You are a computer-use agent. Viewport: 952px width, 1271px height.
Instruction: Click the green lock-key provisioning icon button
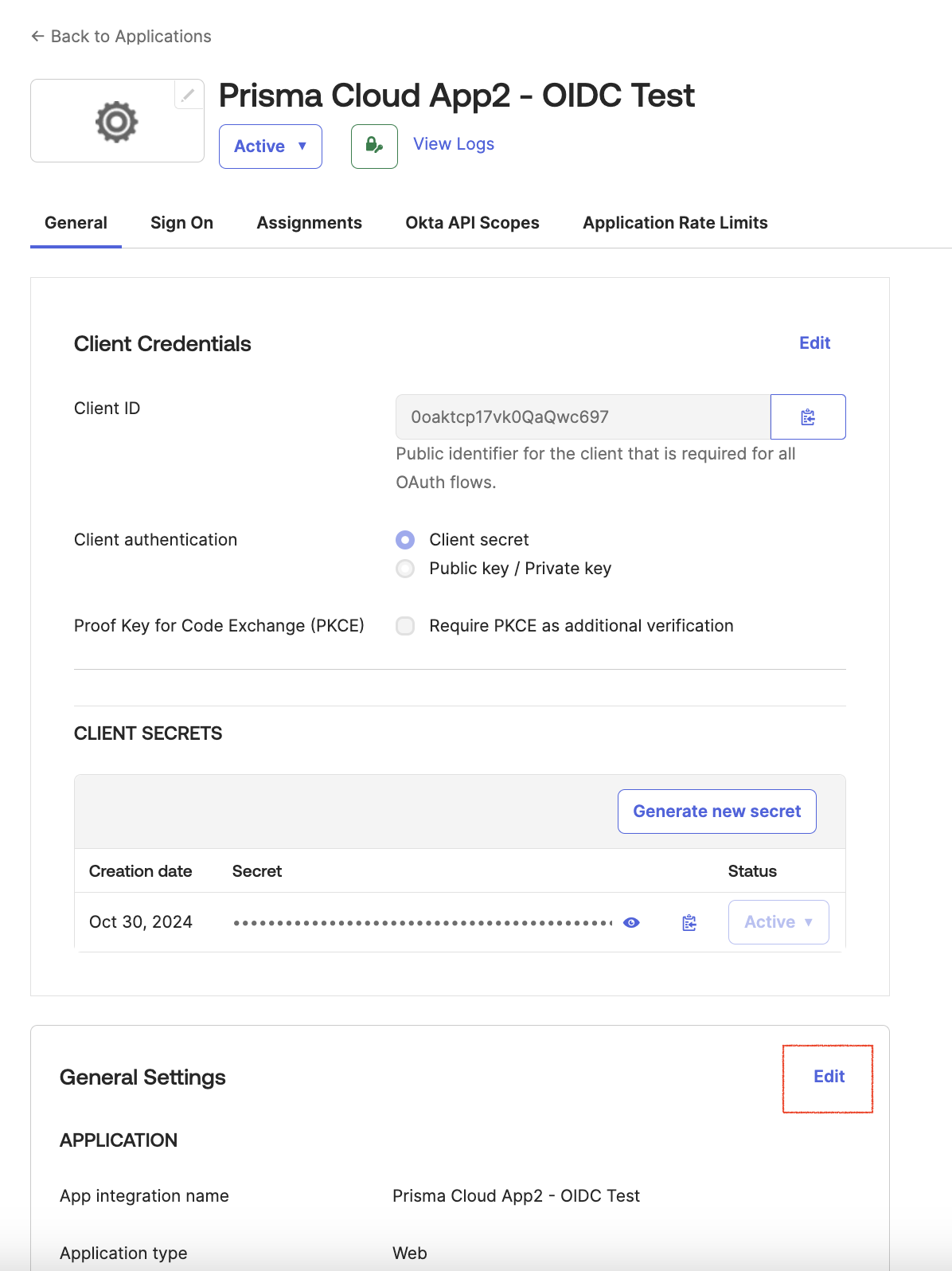(374, 146)
